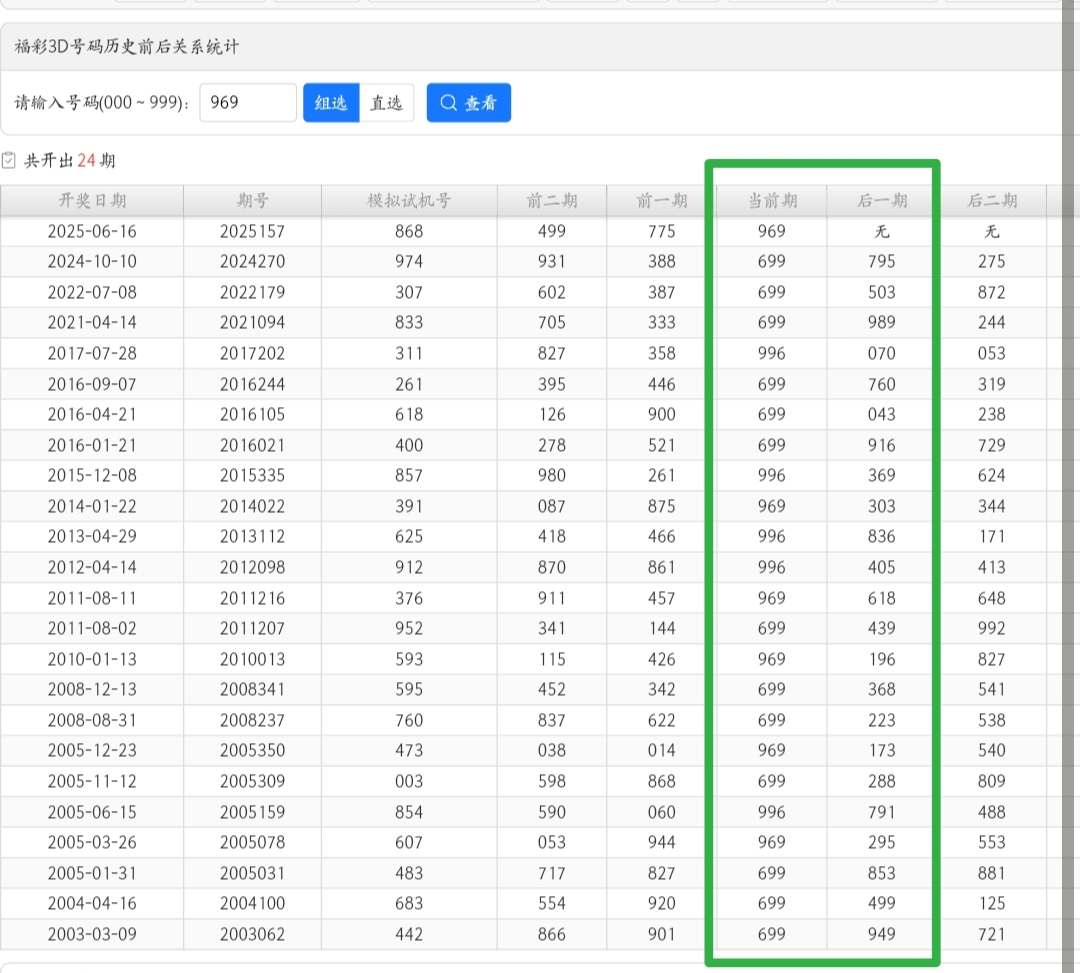
Task: Select the 组选 mode toggle
Action: pyautogui.click(x=331, y=103)
